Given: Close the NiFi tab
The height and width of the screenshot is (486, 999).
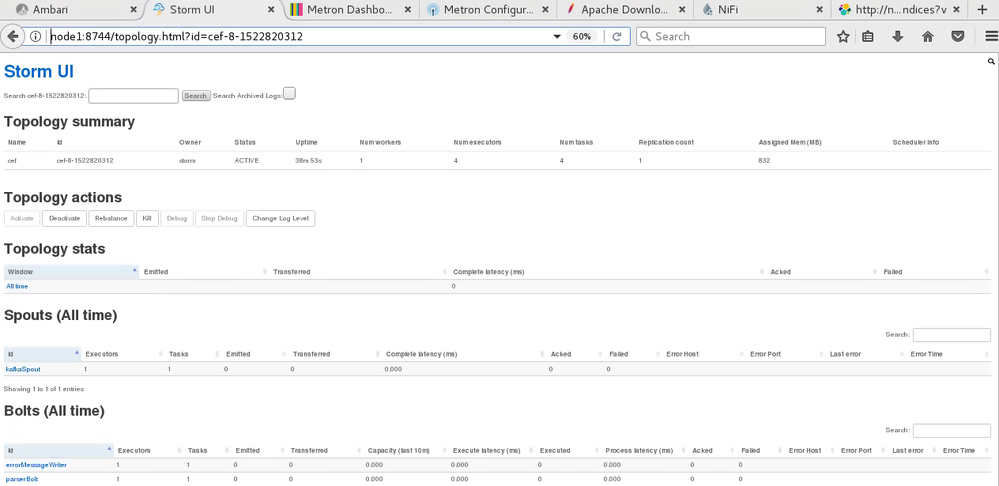Looking at the screenshot, I should point(819,10).
